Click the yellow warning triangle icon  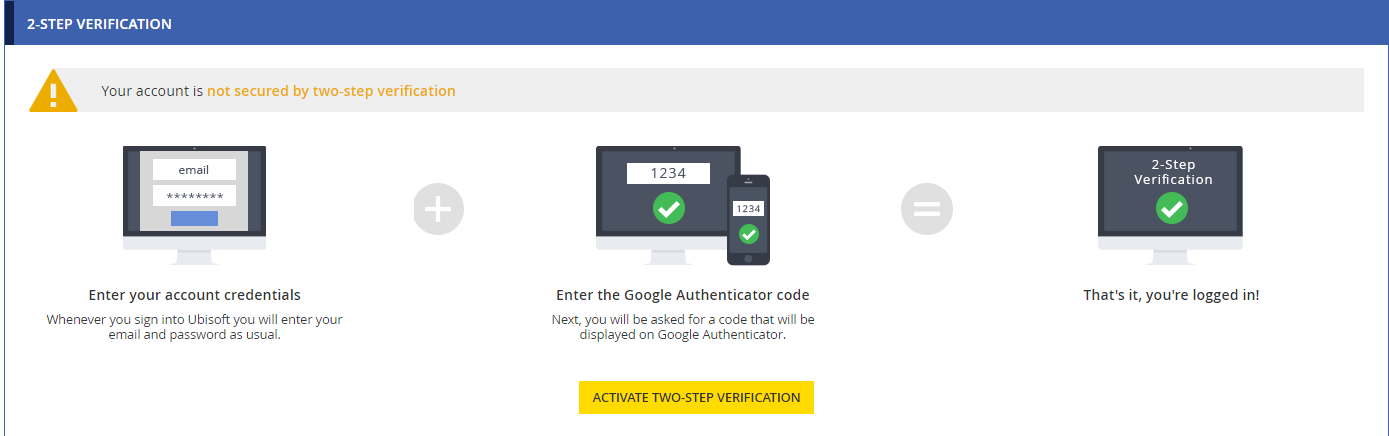tap(53, 91)
